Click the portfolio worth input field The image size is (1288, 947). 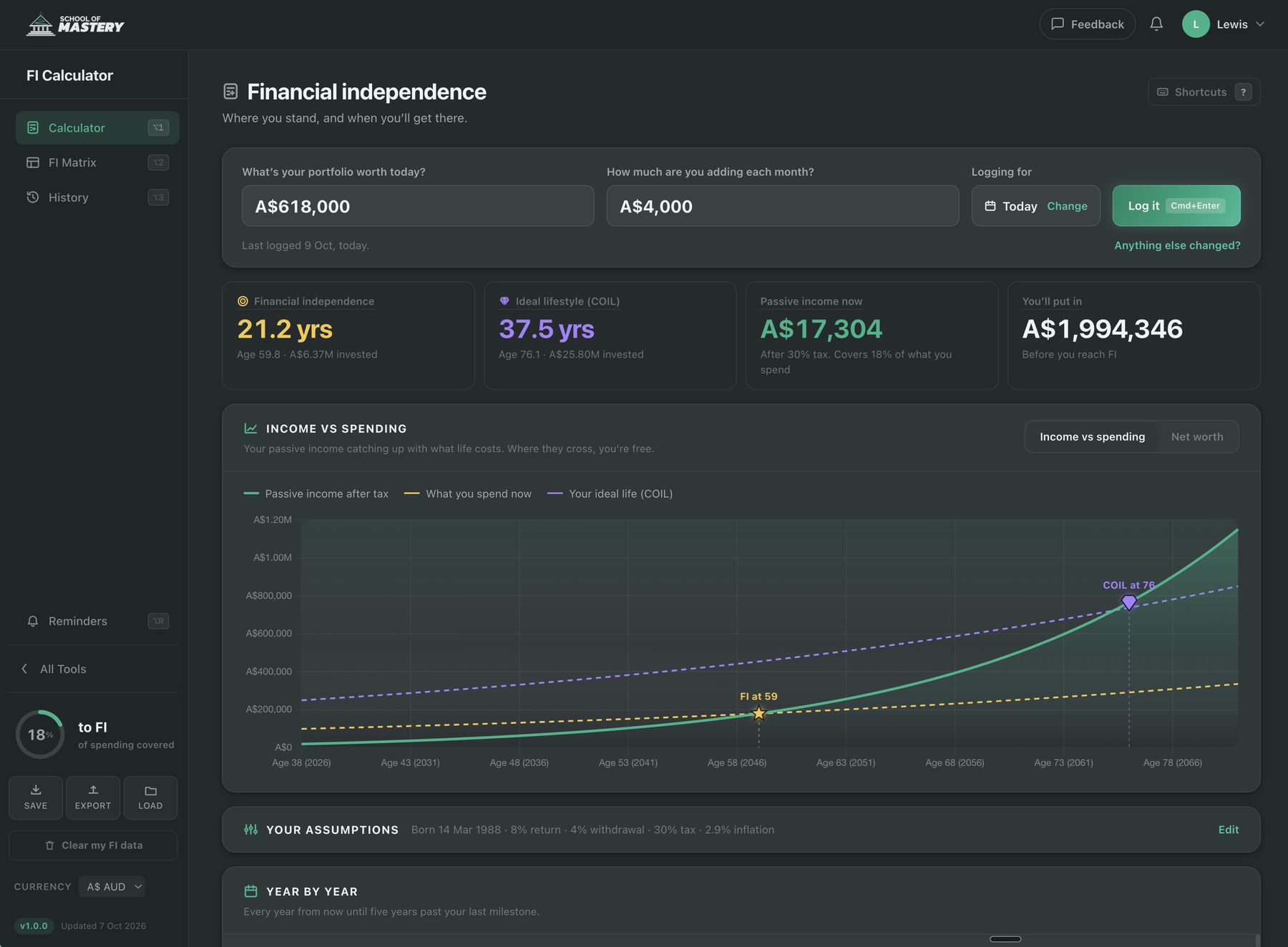click(x=418, y=206)
